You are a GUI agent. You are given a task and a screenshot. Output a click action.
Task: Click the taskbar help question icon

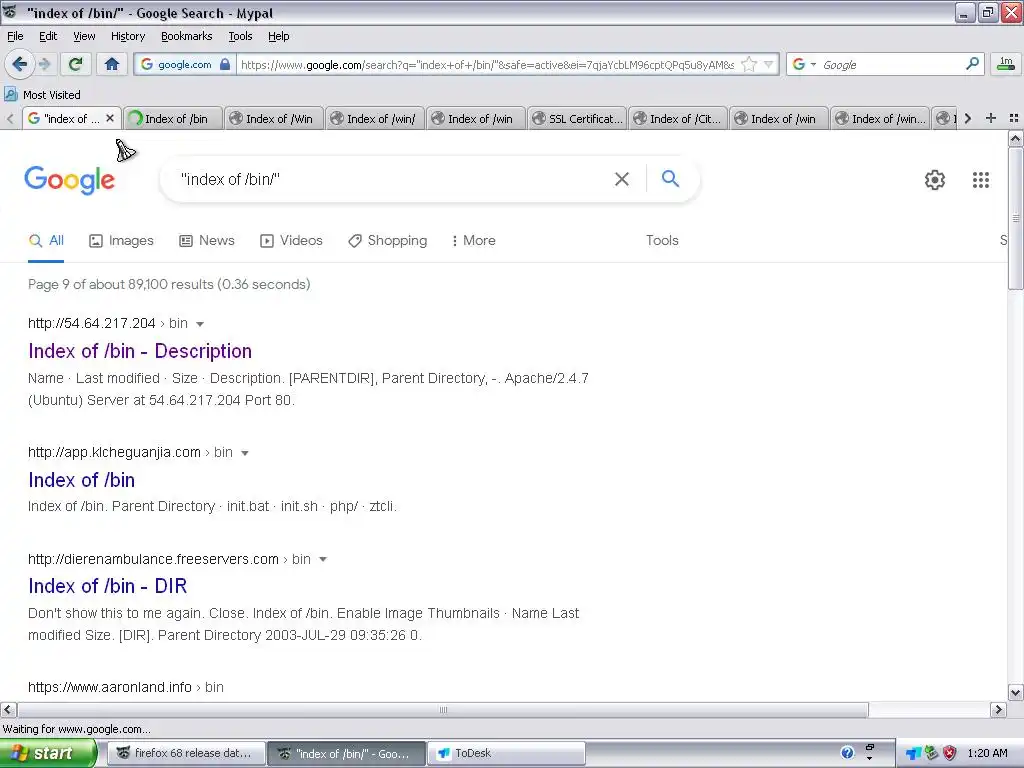tap(847, 753)
